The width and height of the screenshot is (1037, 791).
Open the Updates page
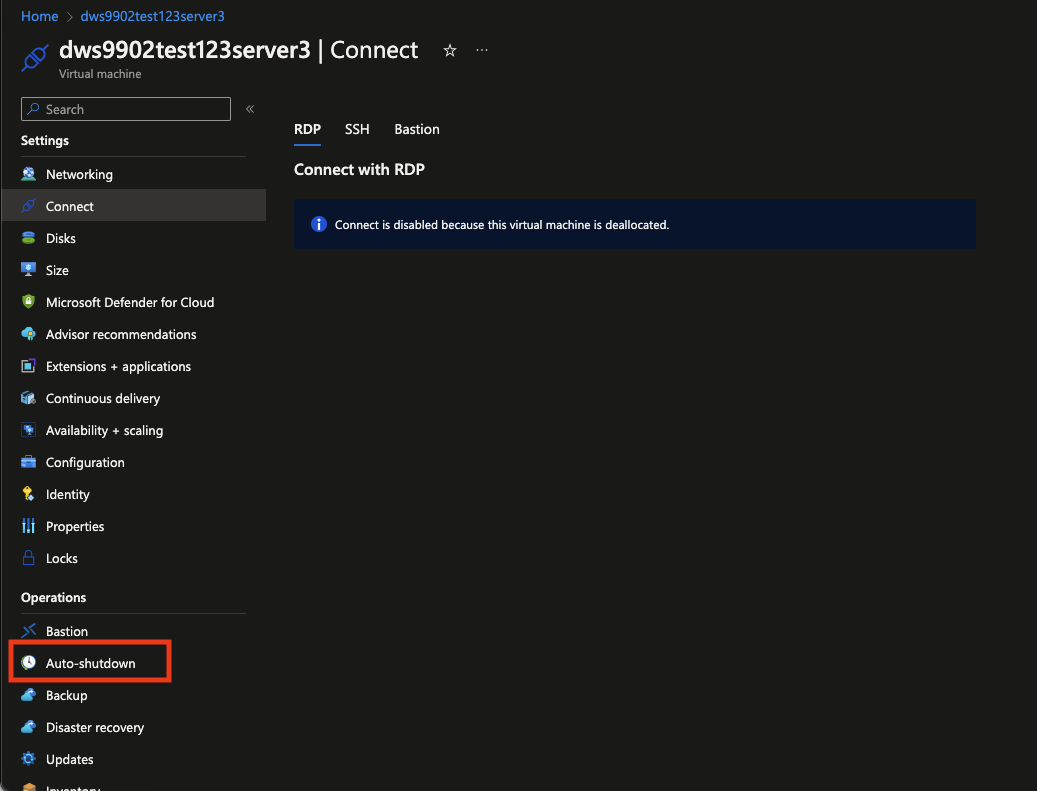point(134,759)
